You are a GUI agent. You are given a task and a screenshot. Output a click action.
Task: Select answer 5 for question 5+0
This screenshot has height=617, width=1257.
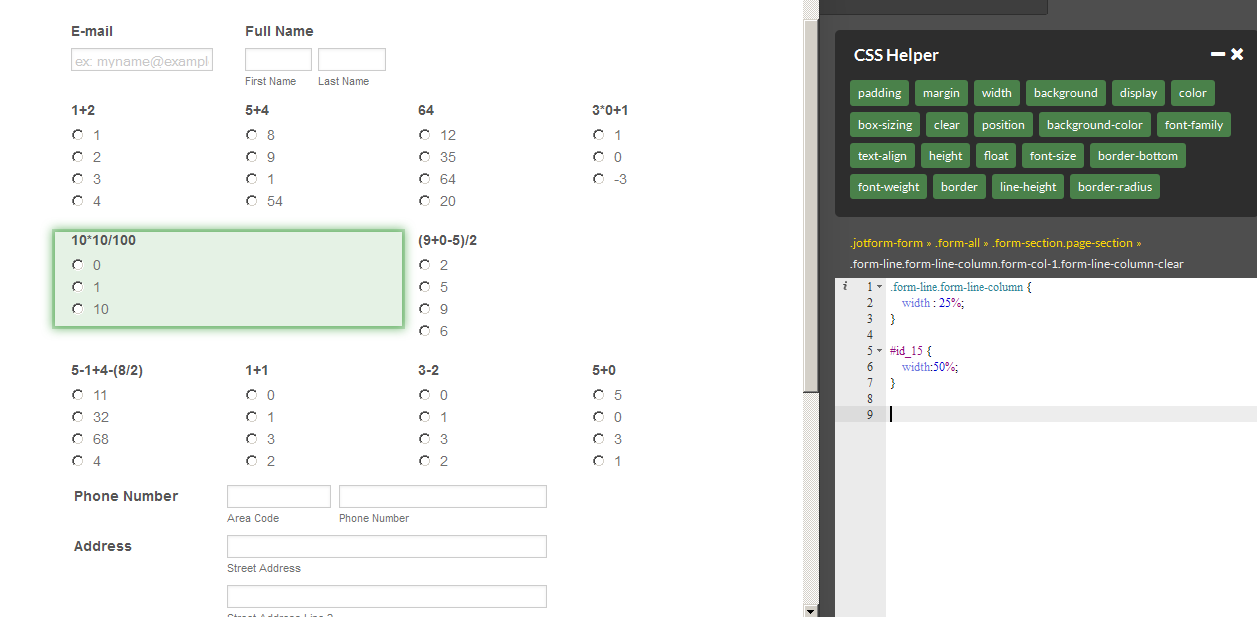599,395
